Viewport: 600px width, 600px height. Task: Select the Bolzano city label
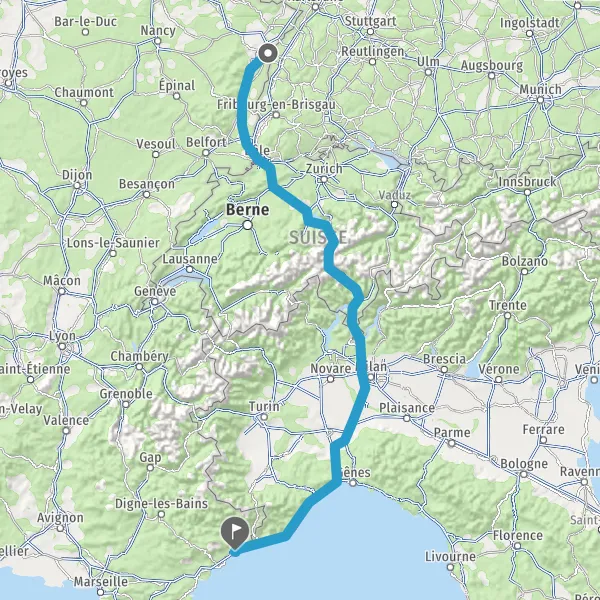coord(525,261)
